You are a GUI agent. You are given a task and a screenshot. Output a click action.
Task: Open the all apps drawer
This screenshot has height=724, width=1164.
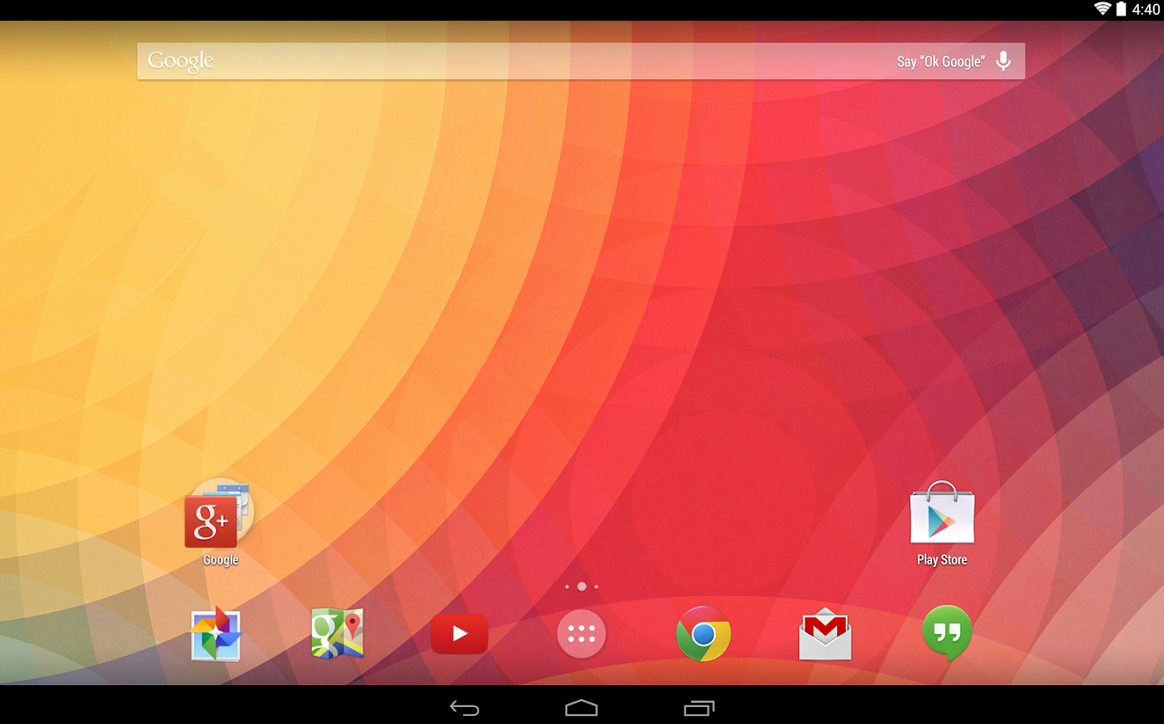click(x=581, y=634)
